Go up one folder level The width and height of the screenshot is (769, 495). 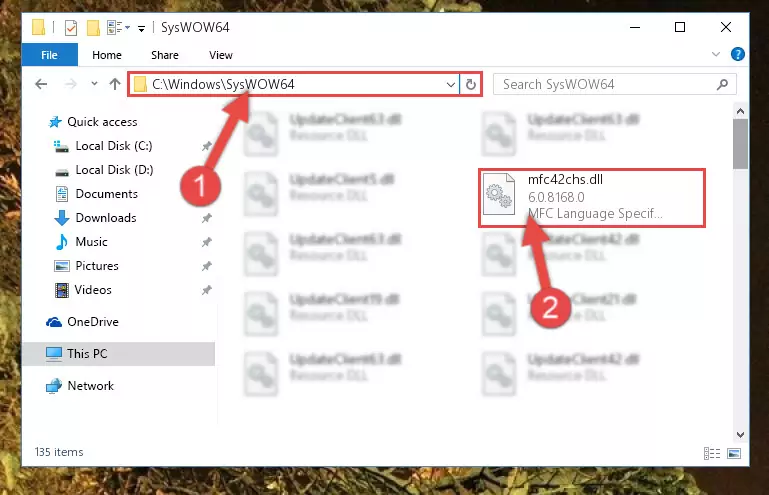pyautogui.click(x=115, y=84)
